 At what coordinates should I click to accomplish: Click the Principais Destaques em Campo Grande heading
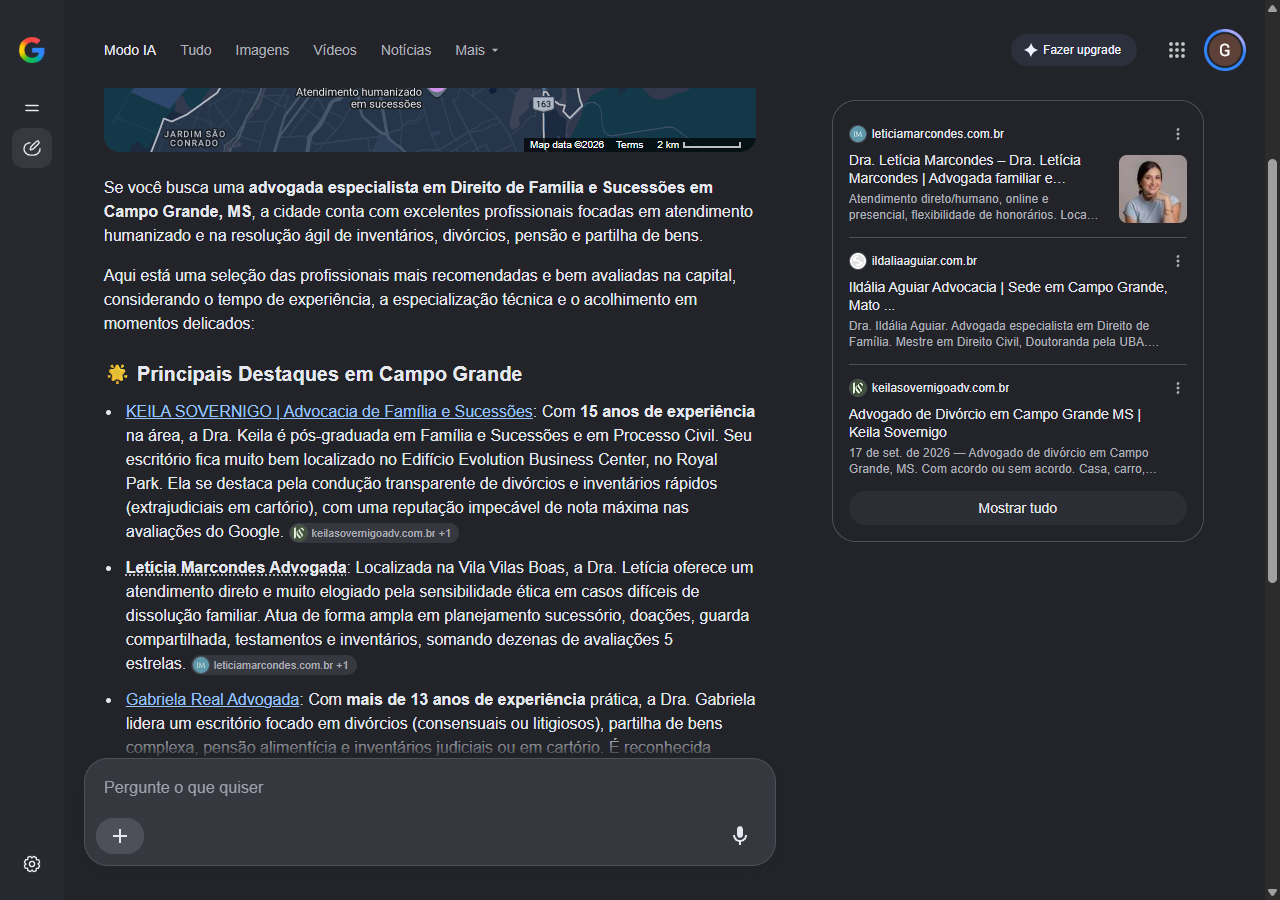pos(329,374)
